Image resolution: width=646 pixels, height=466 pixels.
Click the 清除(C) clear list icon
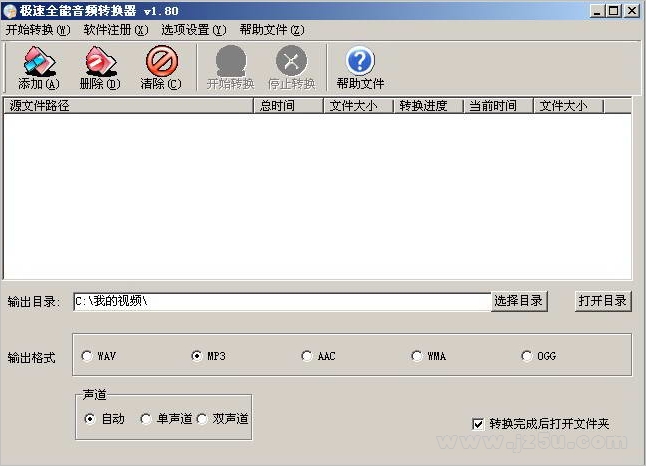click(x=162, y=61)
